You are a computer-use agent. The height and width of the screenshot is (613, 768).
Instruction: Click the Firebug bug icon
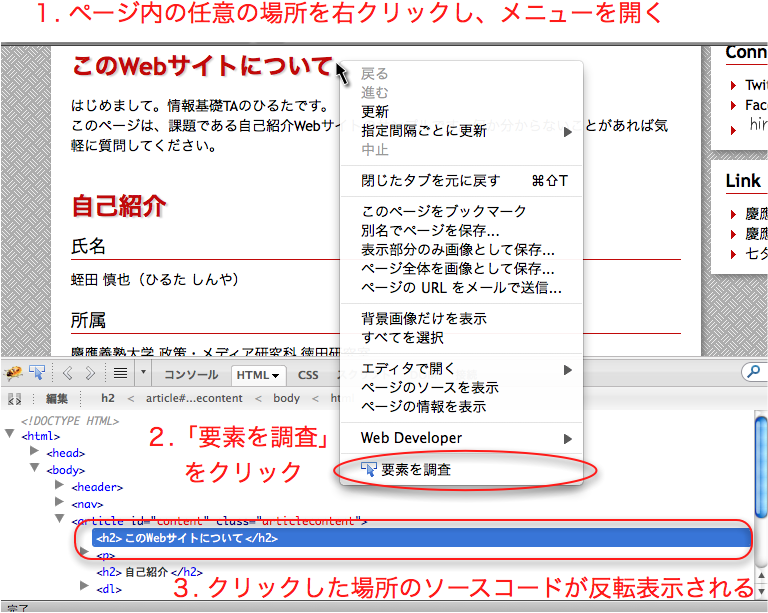14,374
